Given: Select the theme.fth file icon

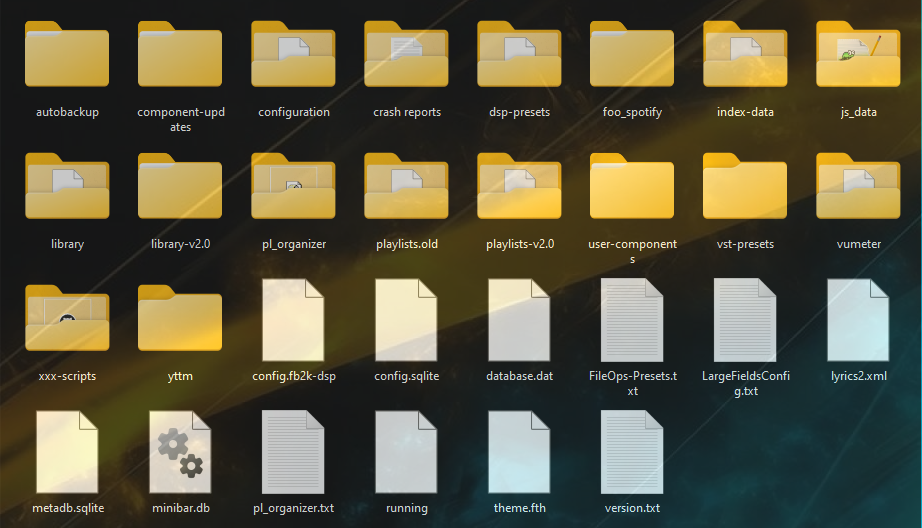Looking at the screenshot, I should coord(519,452).
